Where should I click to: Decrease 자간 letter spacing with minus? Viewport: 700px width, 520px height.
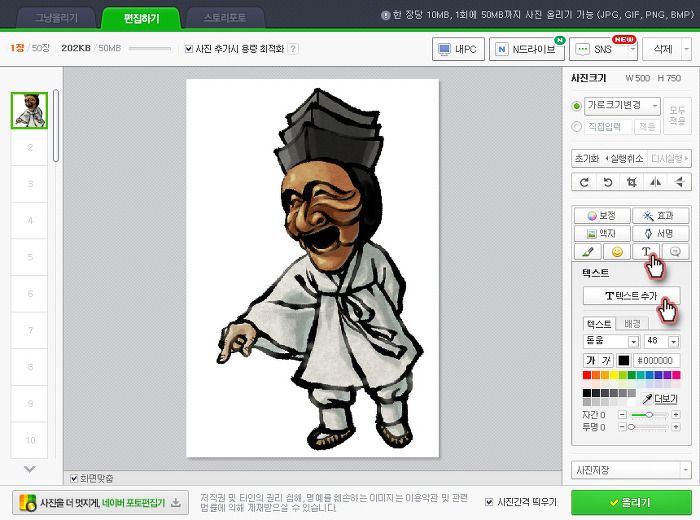pos(622,415)
